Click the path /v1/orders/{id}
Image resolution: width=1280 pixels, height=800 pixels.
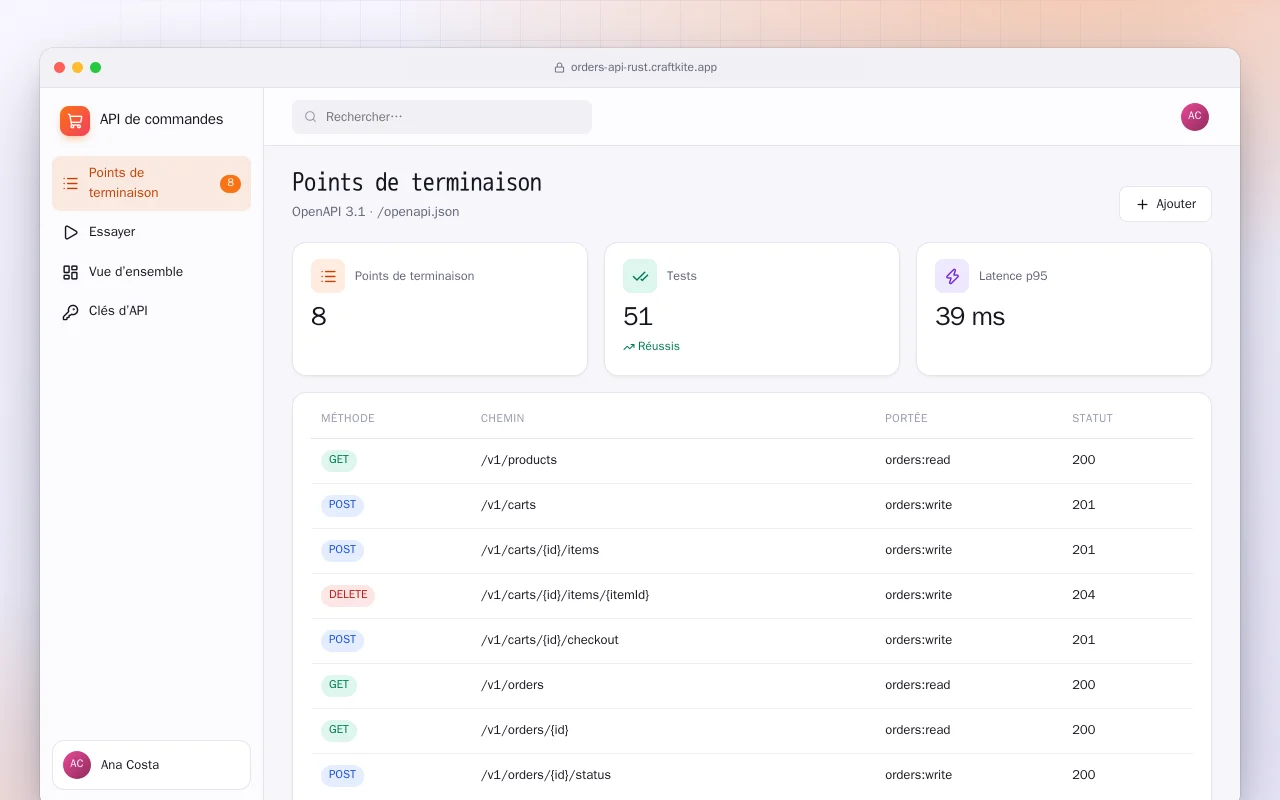(525, 731)
